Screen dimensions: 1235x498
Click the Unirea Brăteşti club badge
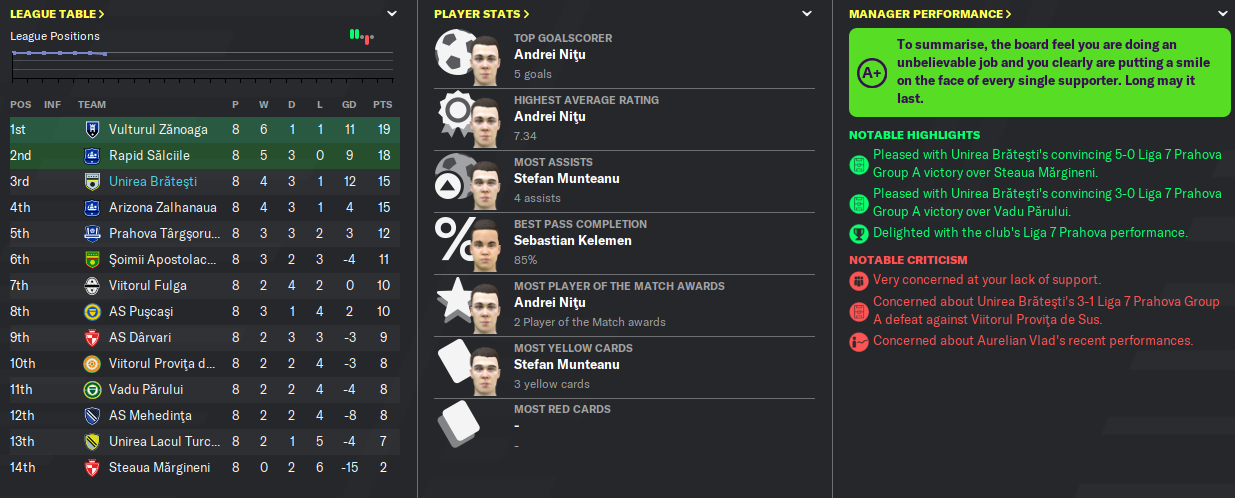click(x=92, y=181)
